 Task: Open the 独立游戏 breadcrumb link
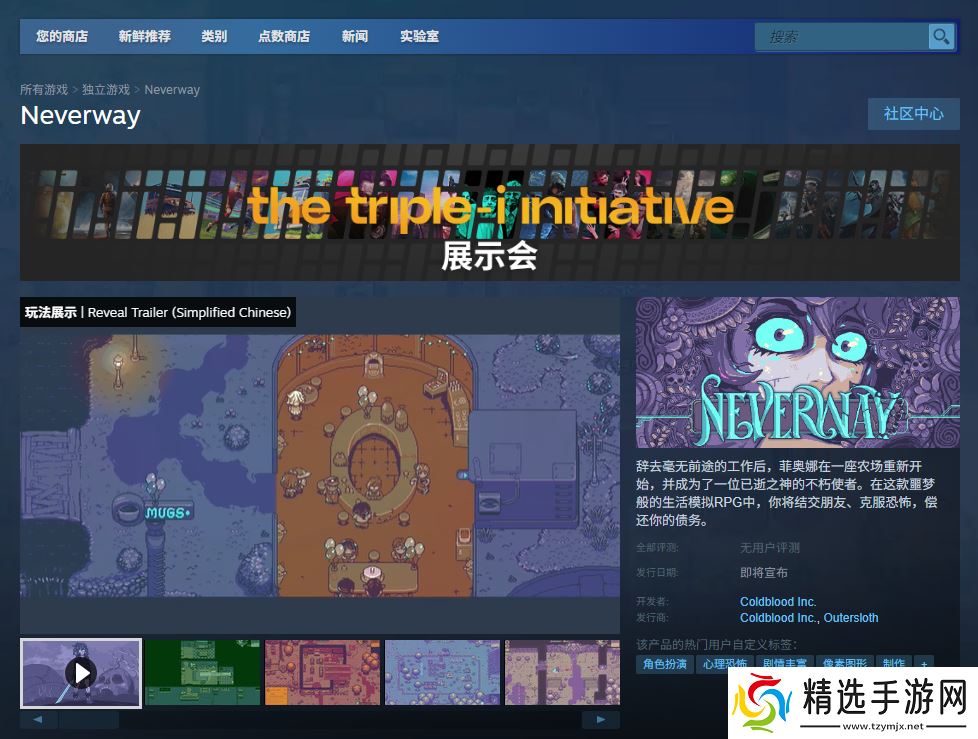click(x=106, y=90)
